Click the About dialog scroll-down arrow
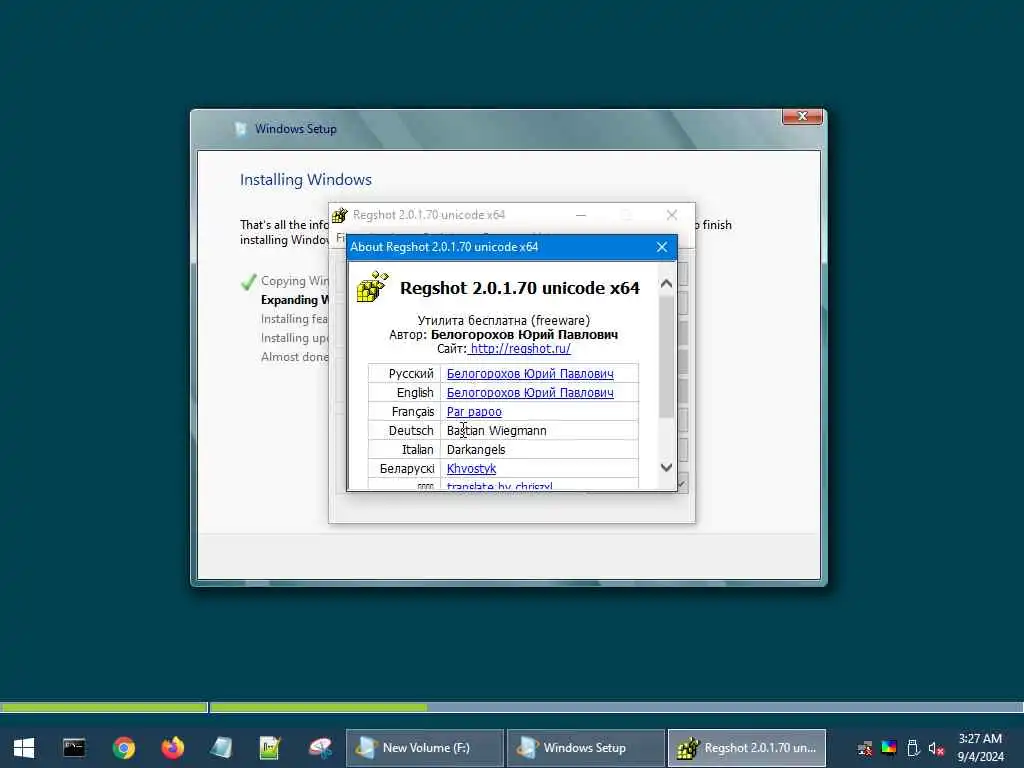1024x768 pixels. coord(666,468)
